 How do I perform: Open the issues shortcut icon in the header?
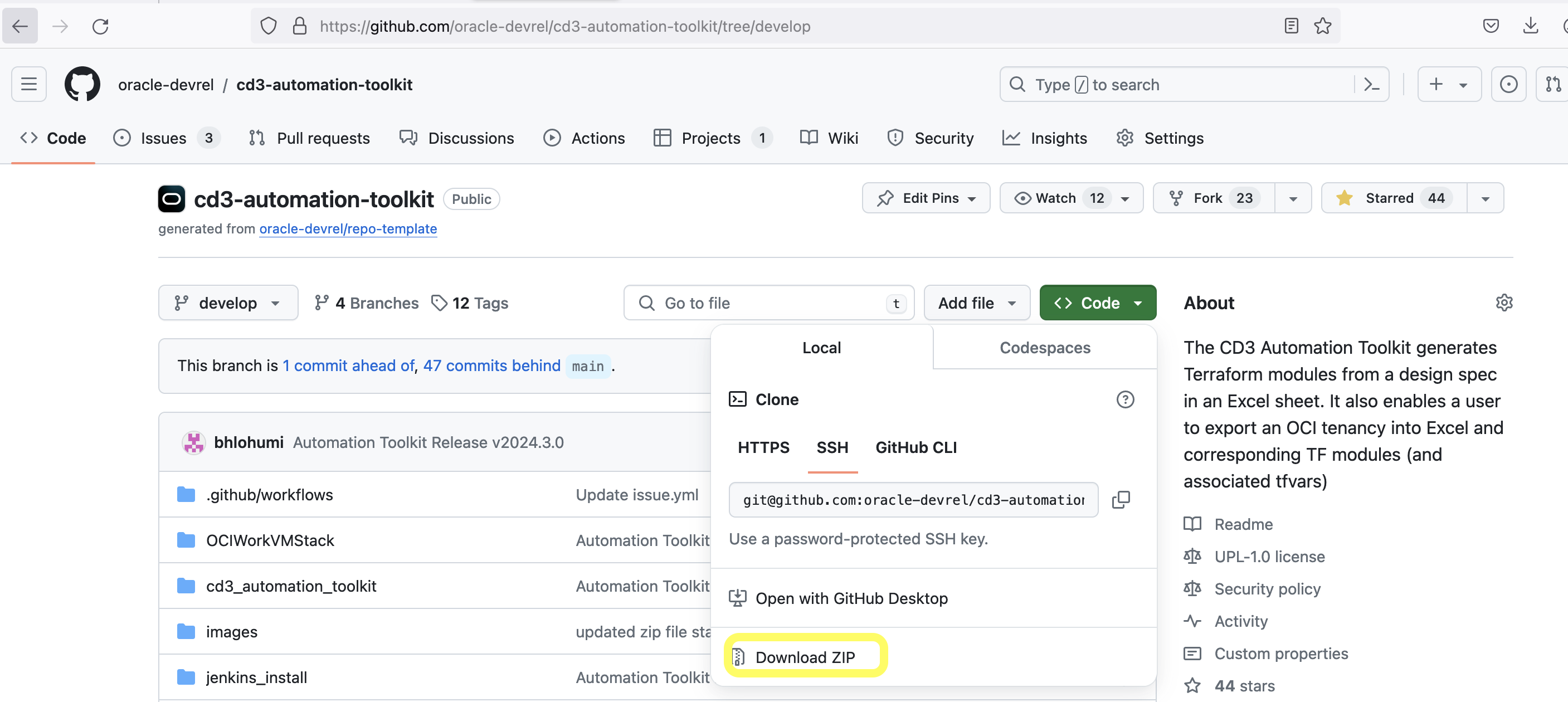[x=1508, y=84]
